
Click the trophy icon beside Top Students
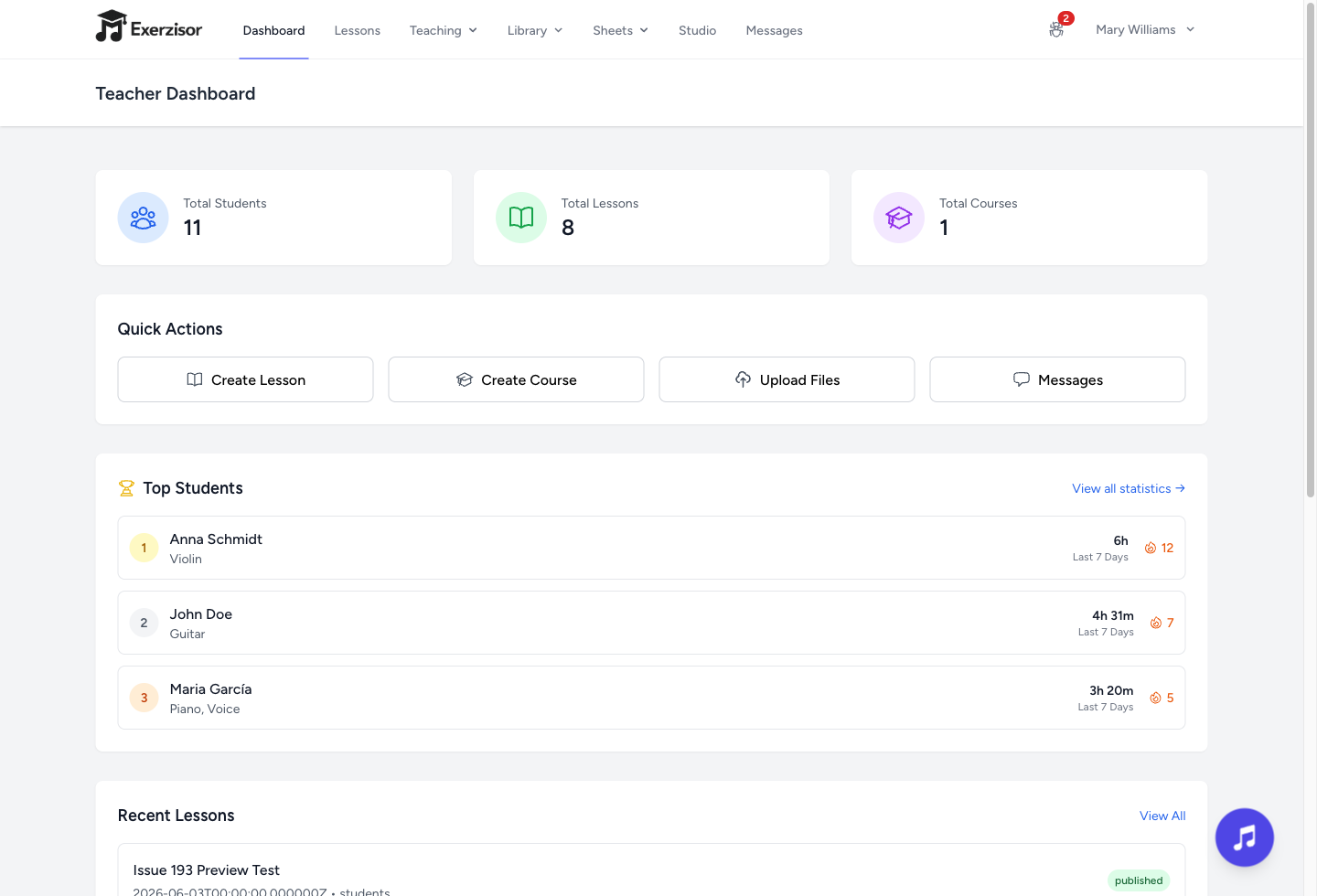pyautogui.click(x=126, y=488)
